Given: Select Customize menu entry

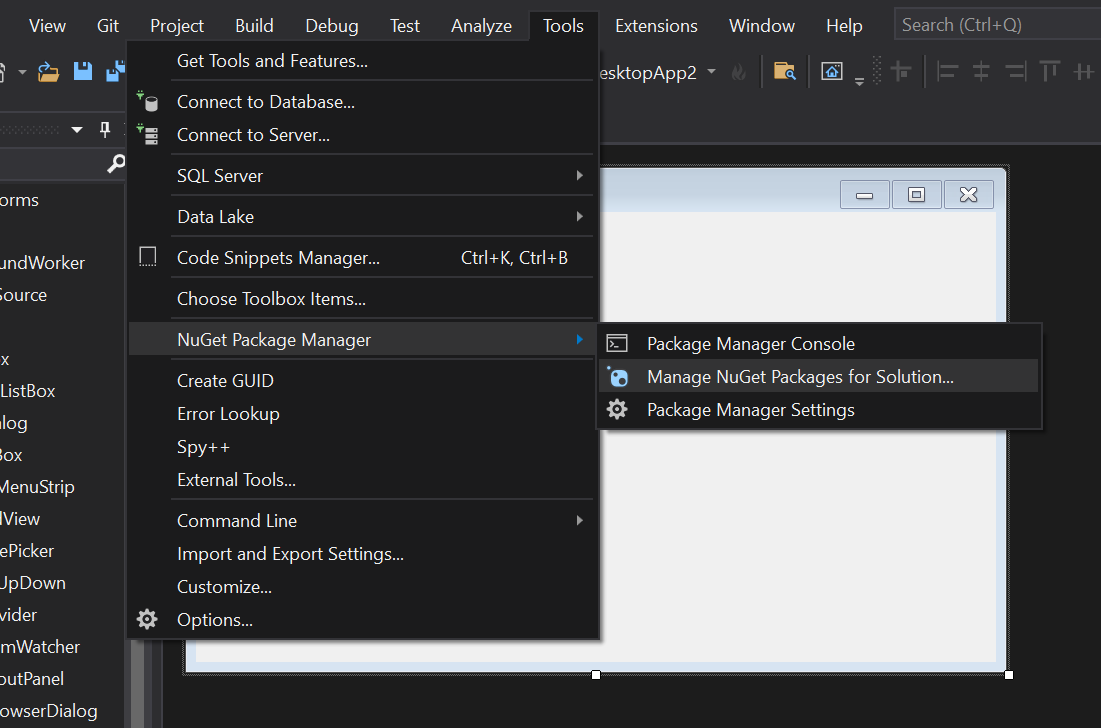Looking at the screenshot, I should [x=362, y=586].
